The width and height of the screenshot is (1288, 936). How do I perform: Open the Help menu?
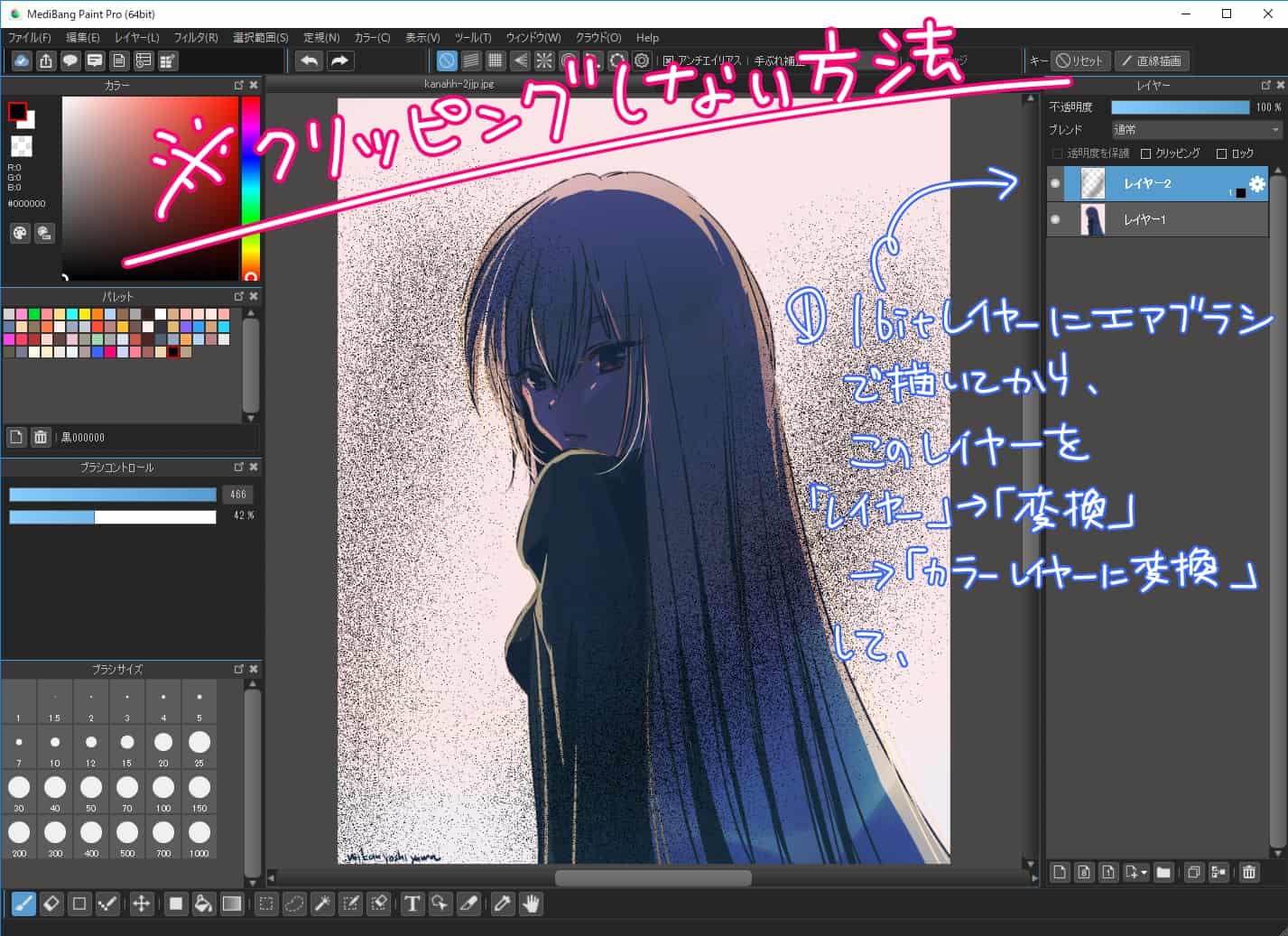[x=647, y=38]
